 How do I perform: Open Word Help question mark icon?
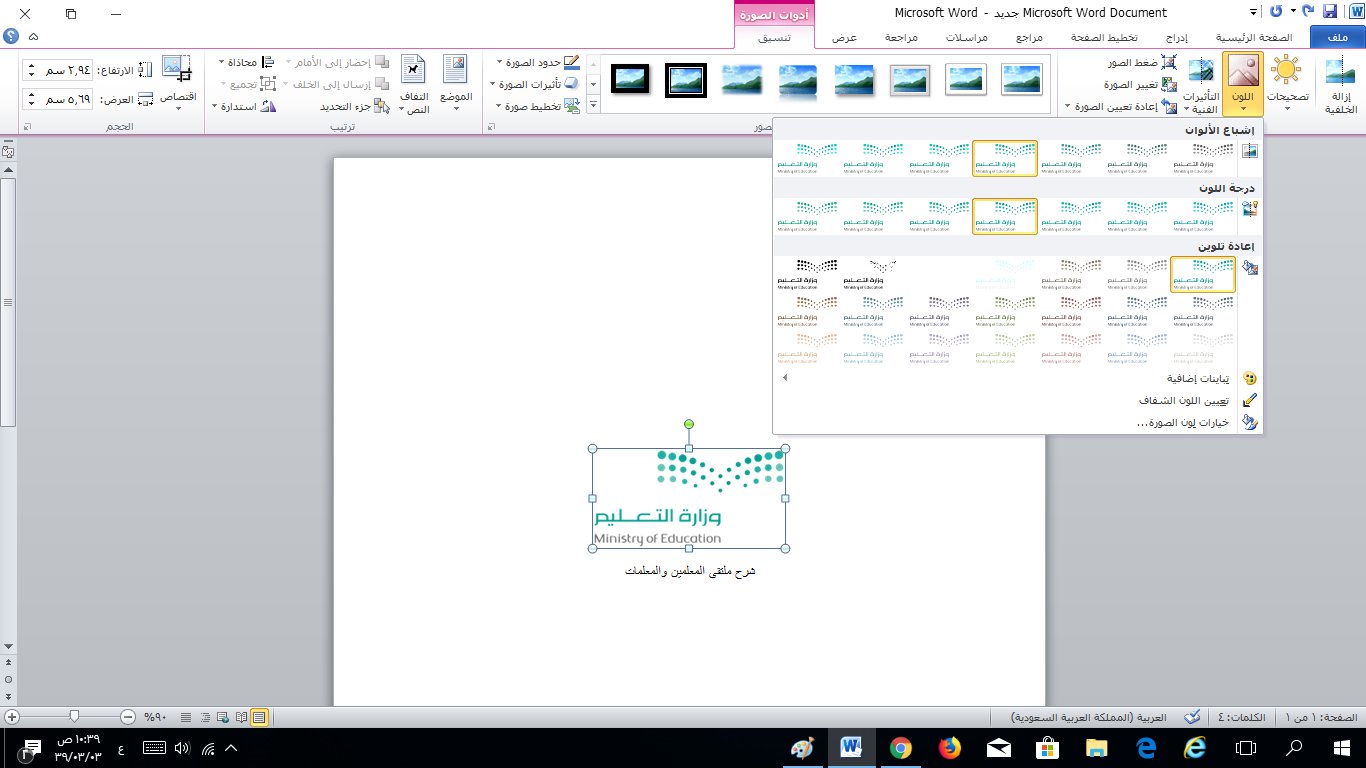(11, 36)
